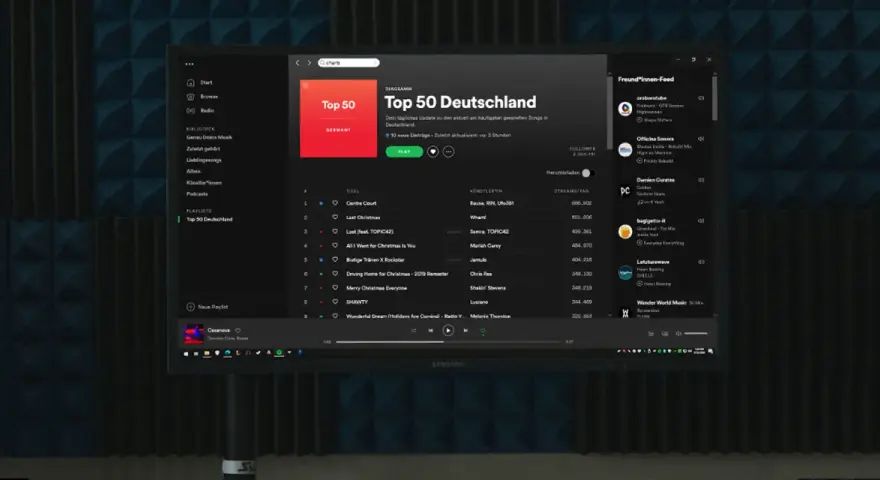The height and width of the screenshot is (480, 880).
Task: Click the search field containing charts
Action: click(349, 63)
